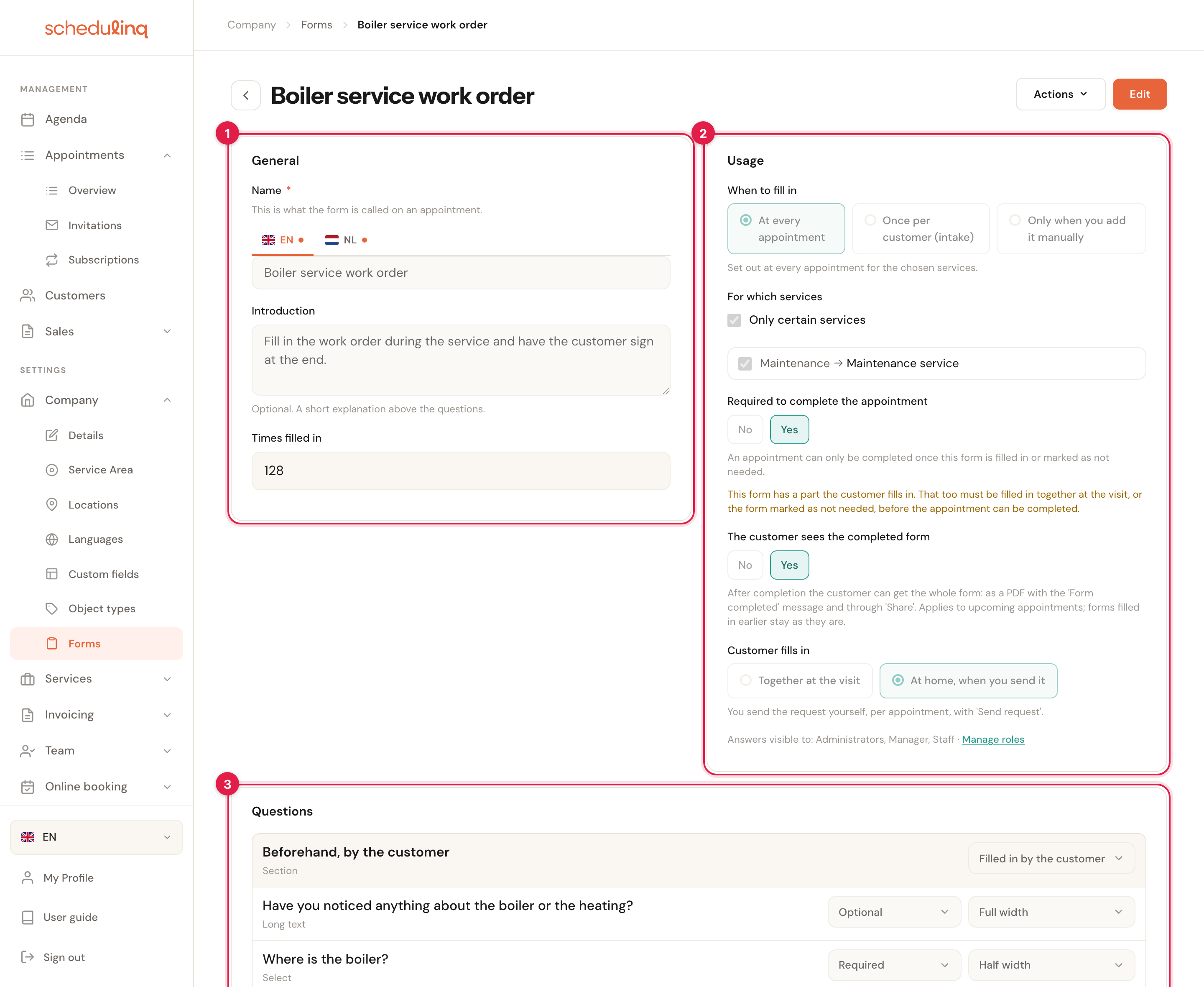
Task: Toggle the Maintenance service checkbox
Action: tap(745, 363)
